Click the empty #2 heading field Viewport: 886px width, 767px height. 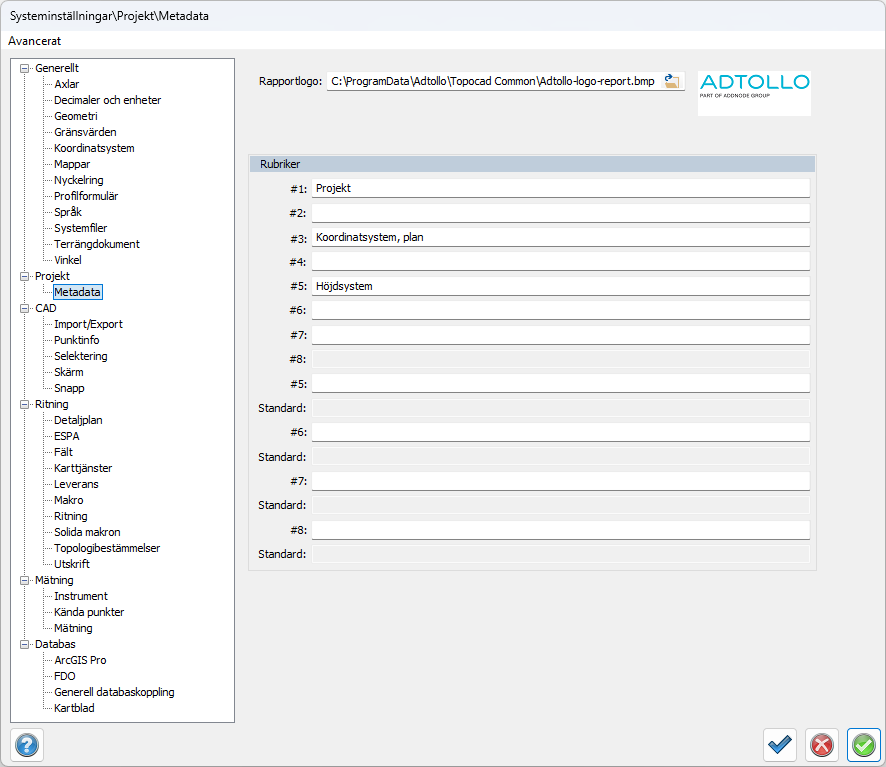pyautogui.click(x=560, y=213)
